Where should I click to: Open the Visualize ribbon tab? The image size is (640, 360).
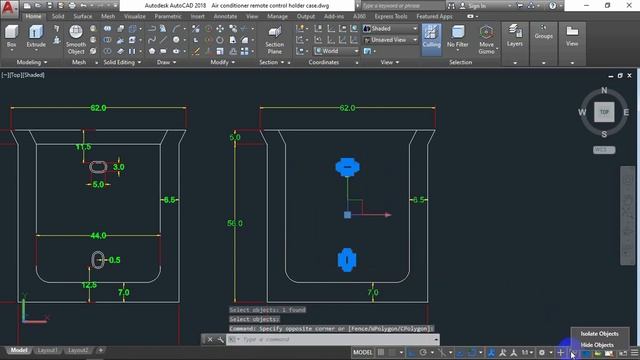135,16
